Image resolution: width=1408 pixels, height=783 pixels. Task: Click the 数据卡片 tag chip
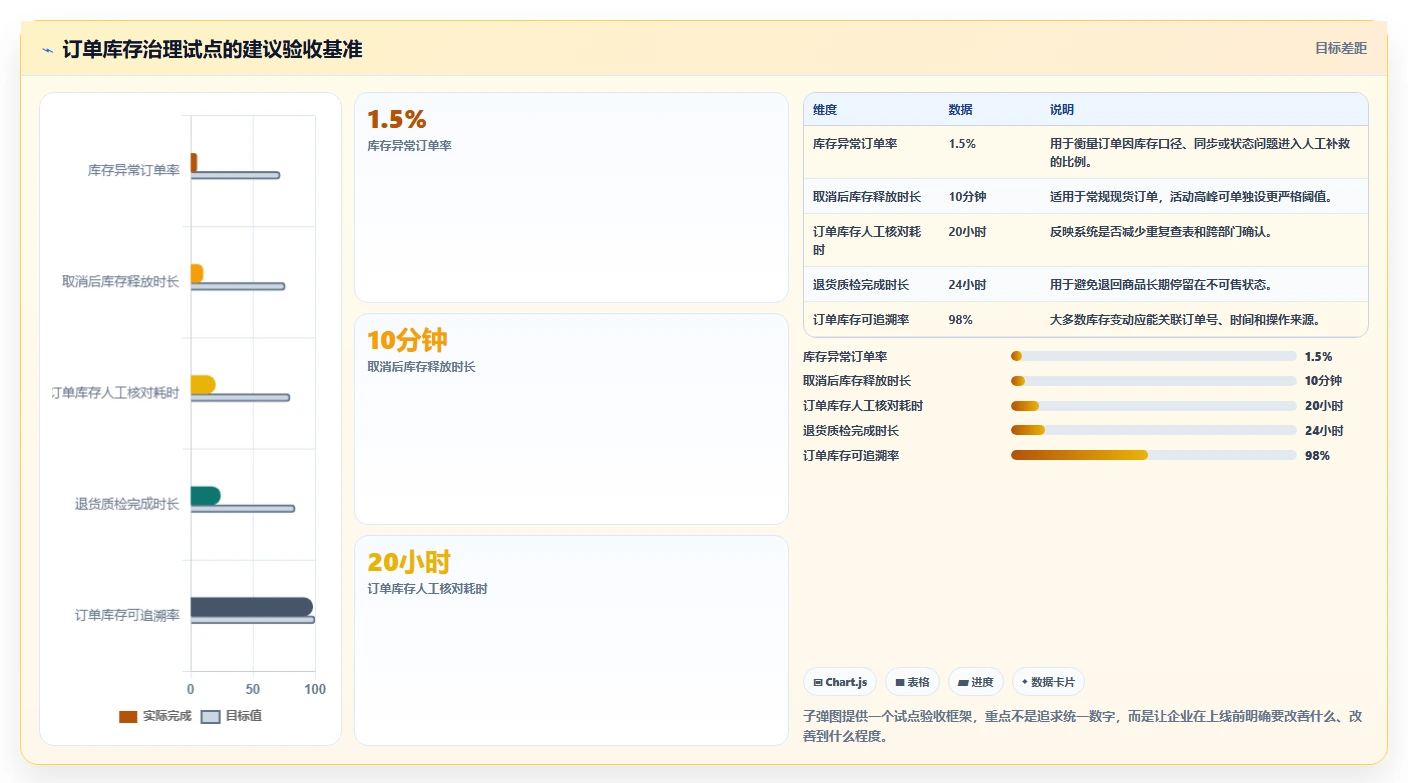[1048, 682]
